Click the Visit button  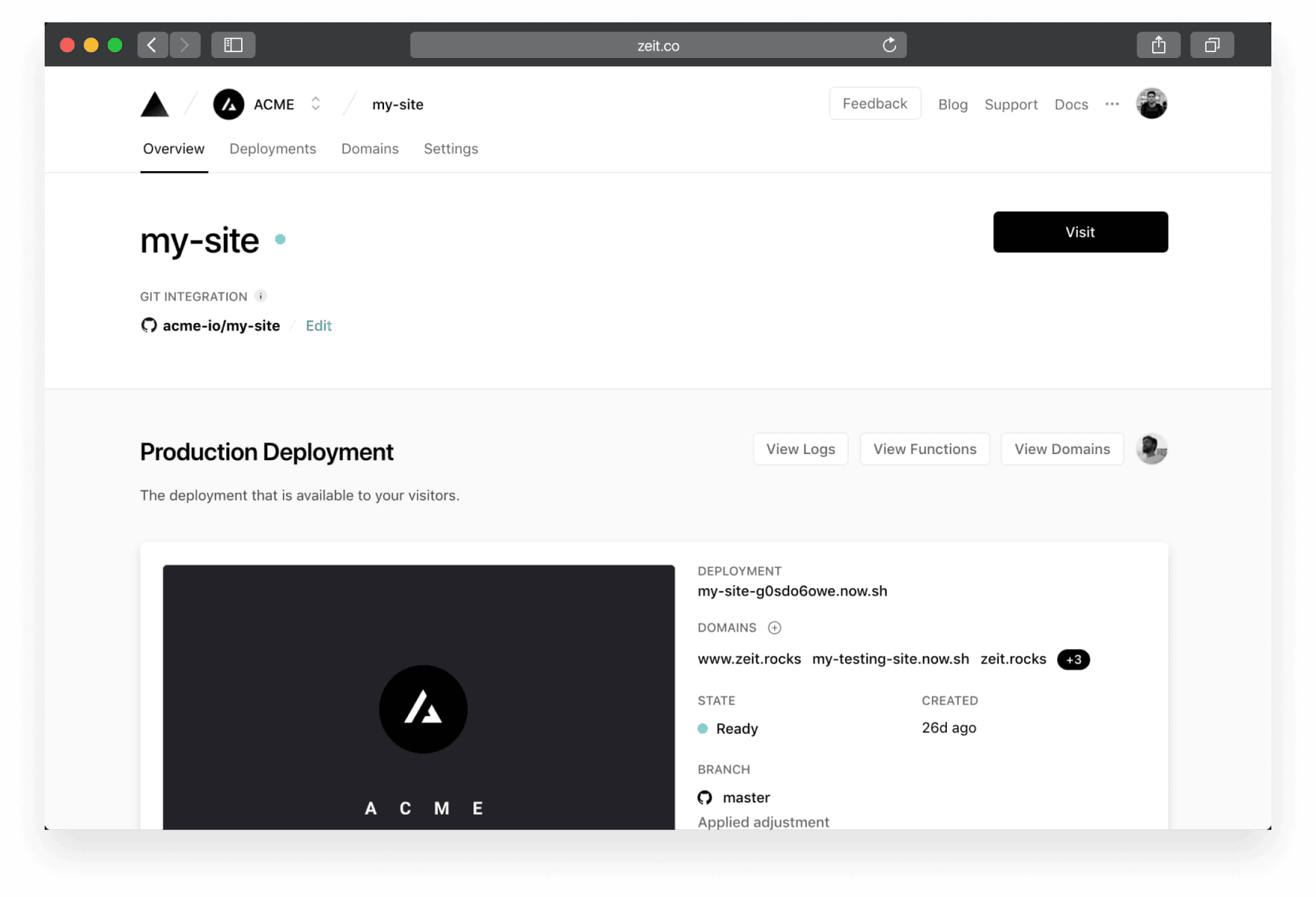[1080, 232]
